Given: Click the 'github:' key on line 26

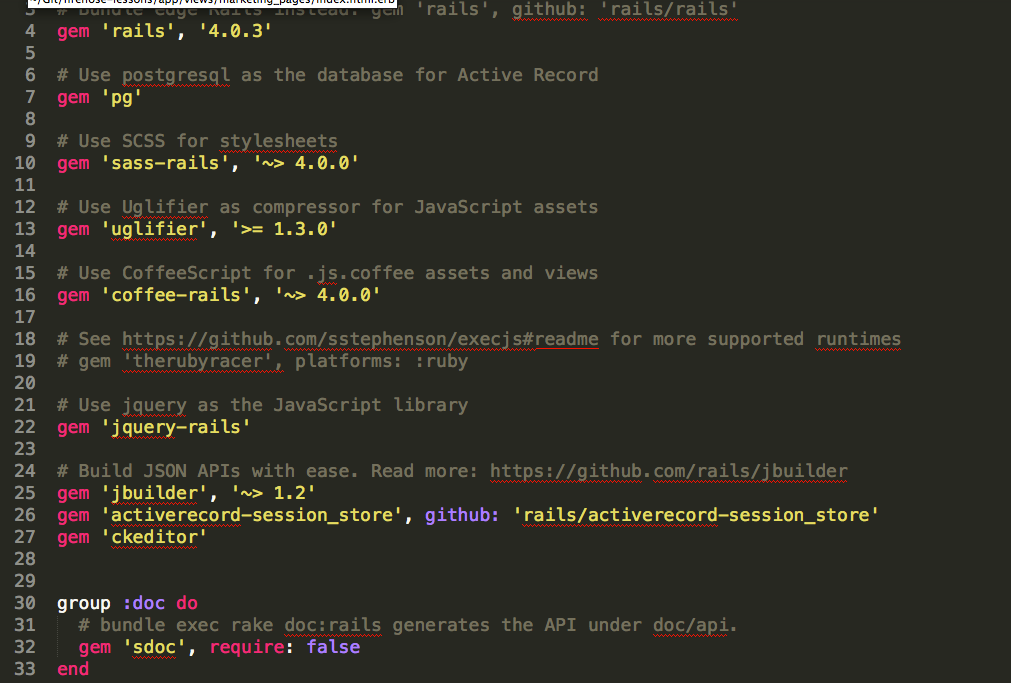Looking at the screenshot, I should pyautogui.click(x=462, y=515).
